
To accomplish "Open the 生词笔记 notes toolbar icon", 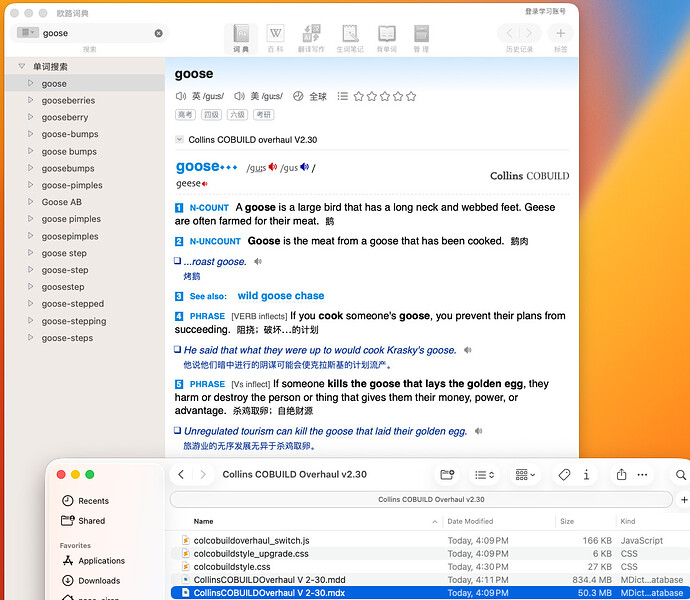I will point(350,38).
